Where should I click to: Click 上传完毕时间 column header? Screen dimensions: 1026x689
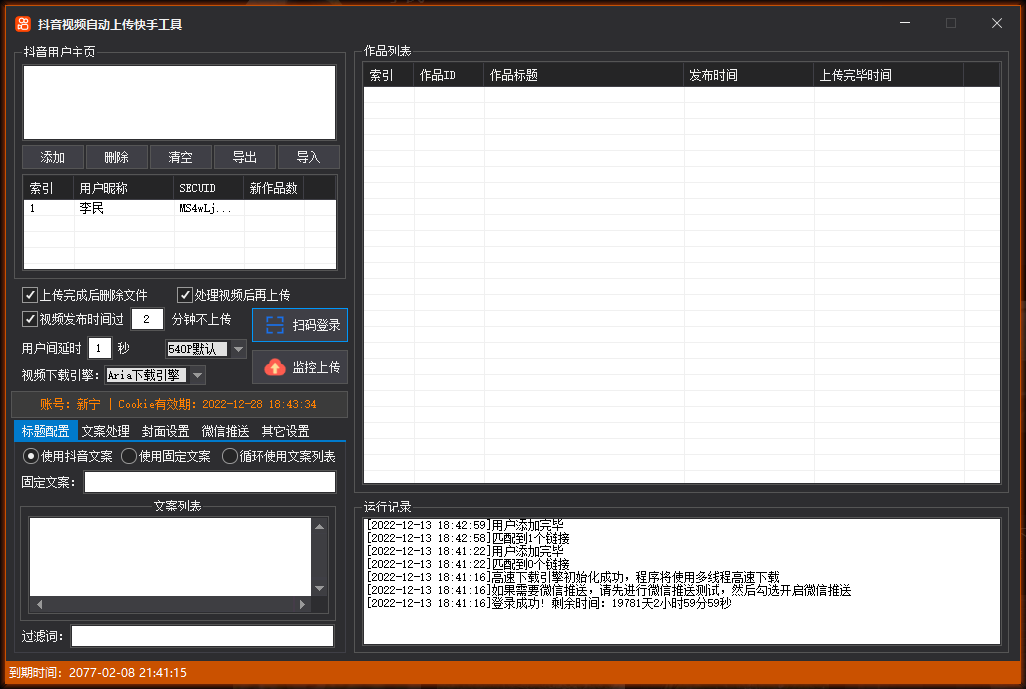[x=888, y=75]
